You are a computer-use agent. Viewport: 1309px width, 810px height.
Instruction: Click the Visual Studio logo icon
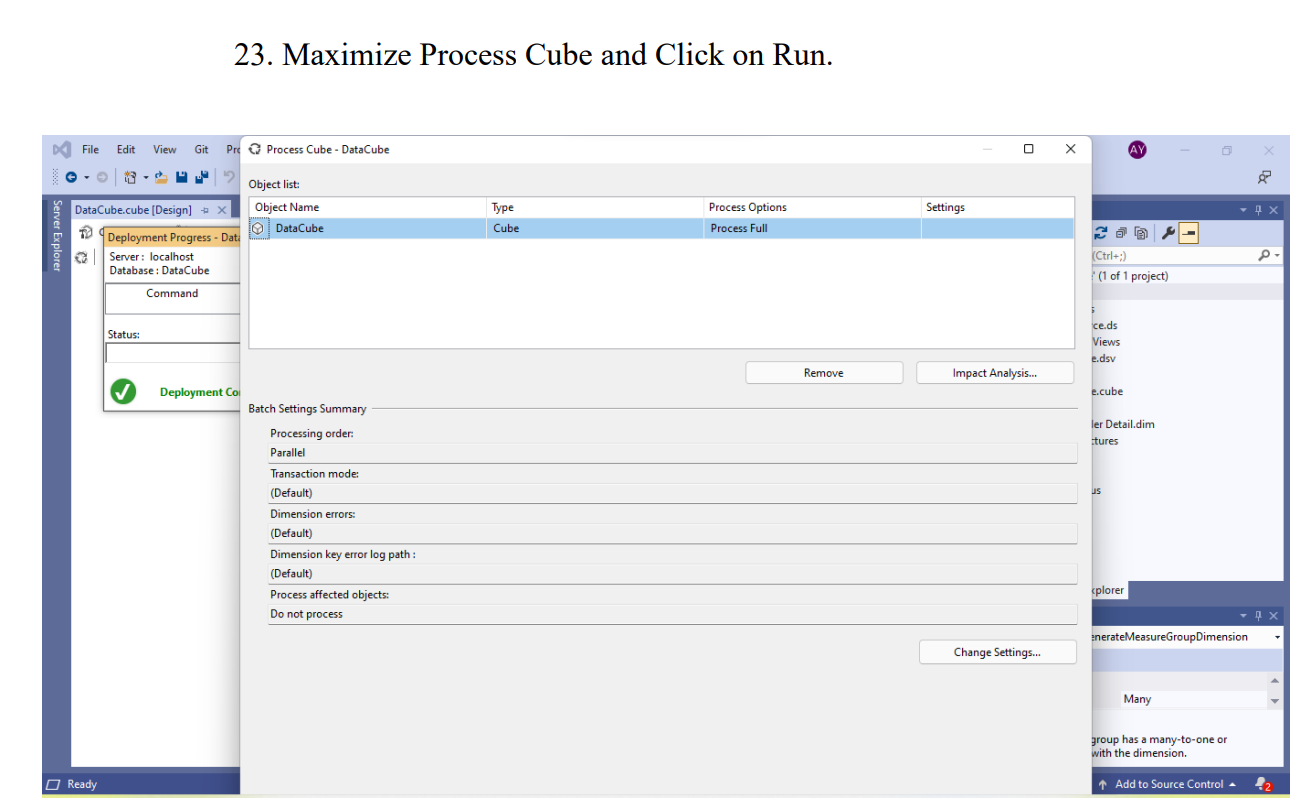61,149
